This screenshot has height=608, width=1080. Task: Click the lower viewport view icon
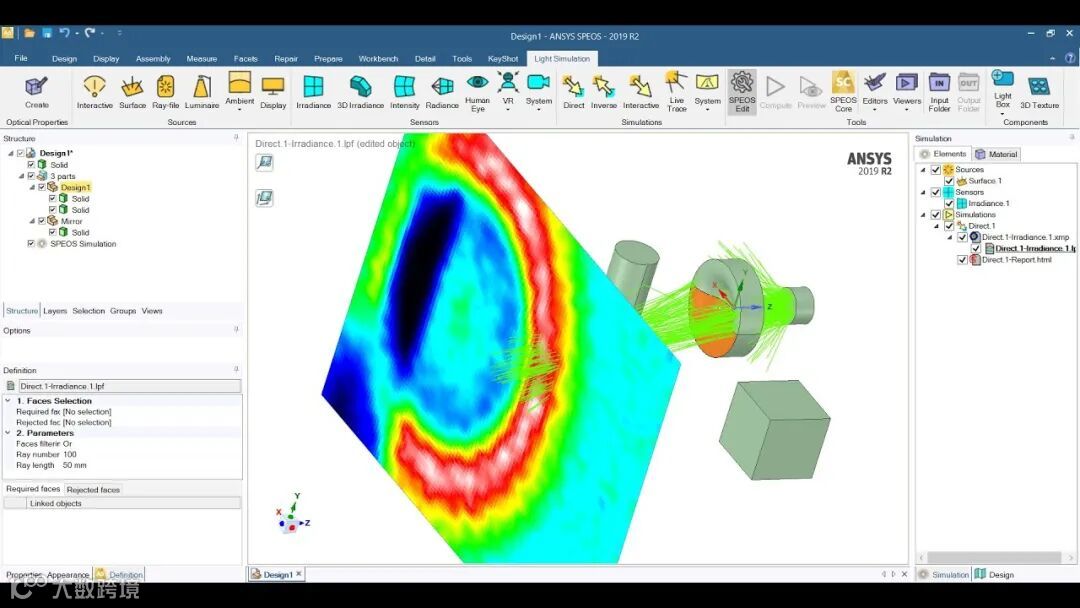point(264,198)
